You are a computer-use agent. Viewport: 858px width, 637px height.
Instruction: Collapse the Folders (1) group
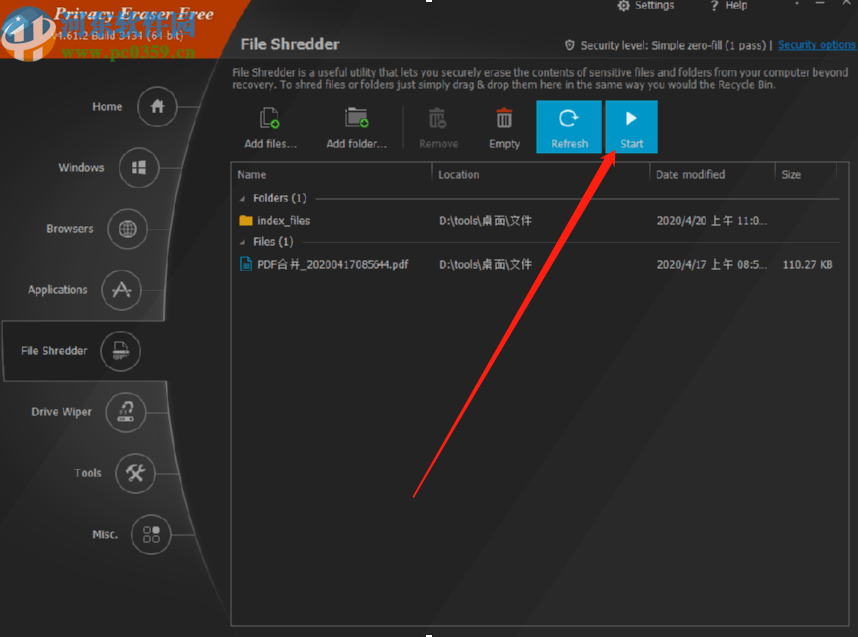pos(242,199)
